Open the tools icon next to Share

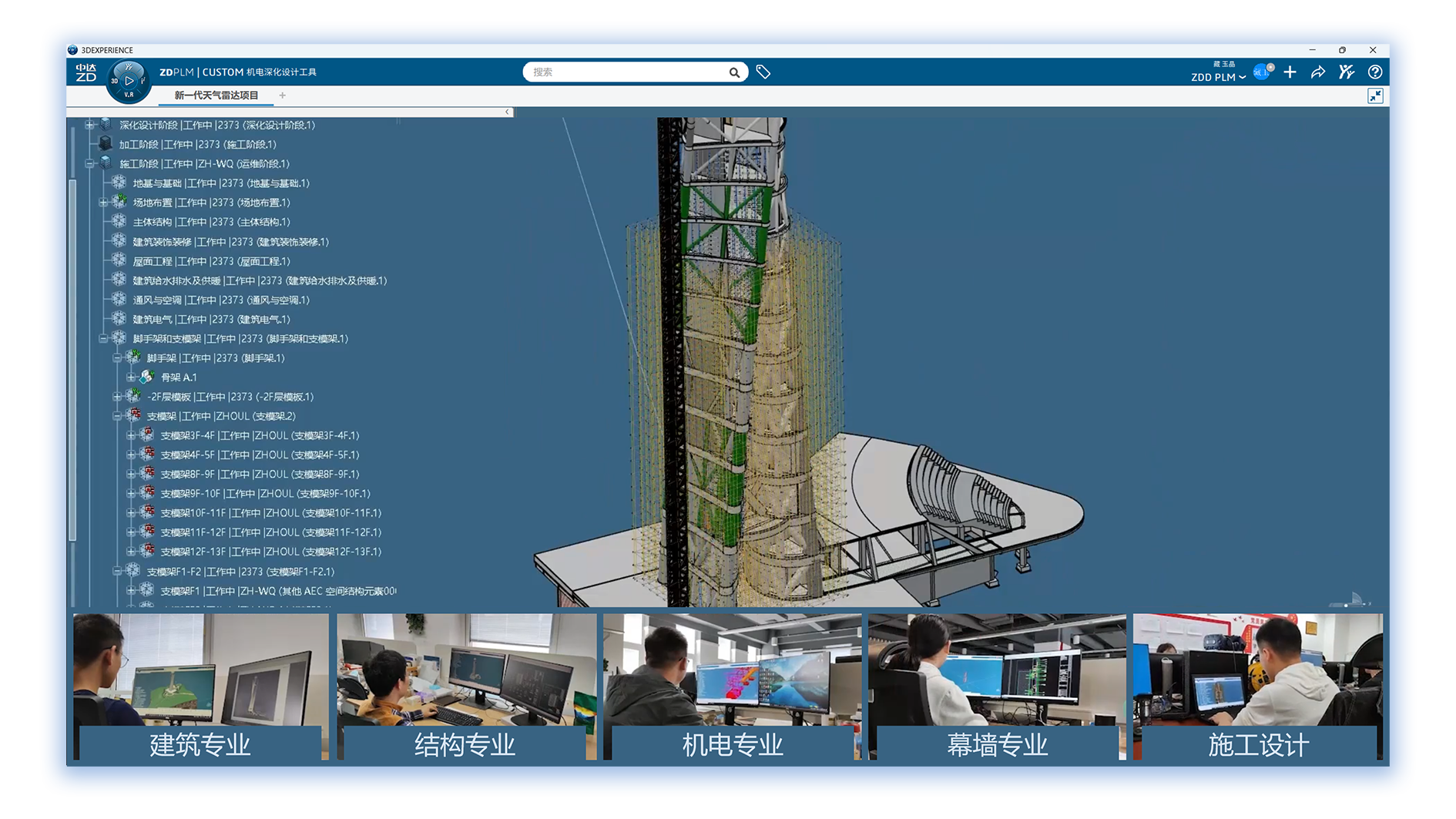pos(1346,72)
